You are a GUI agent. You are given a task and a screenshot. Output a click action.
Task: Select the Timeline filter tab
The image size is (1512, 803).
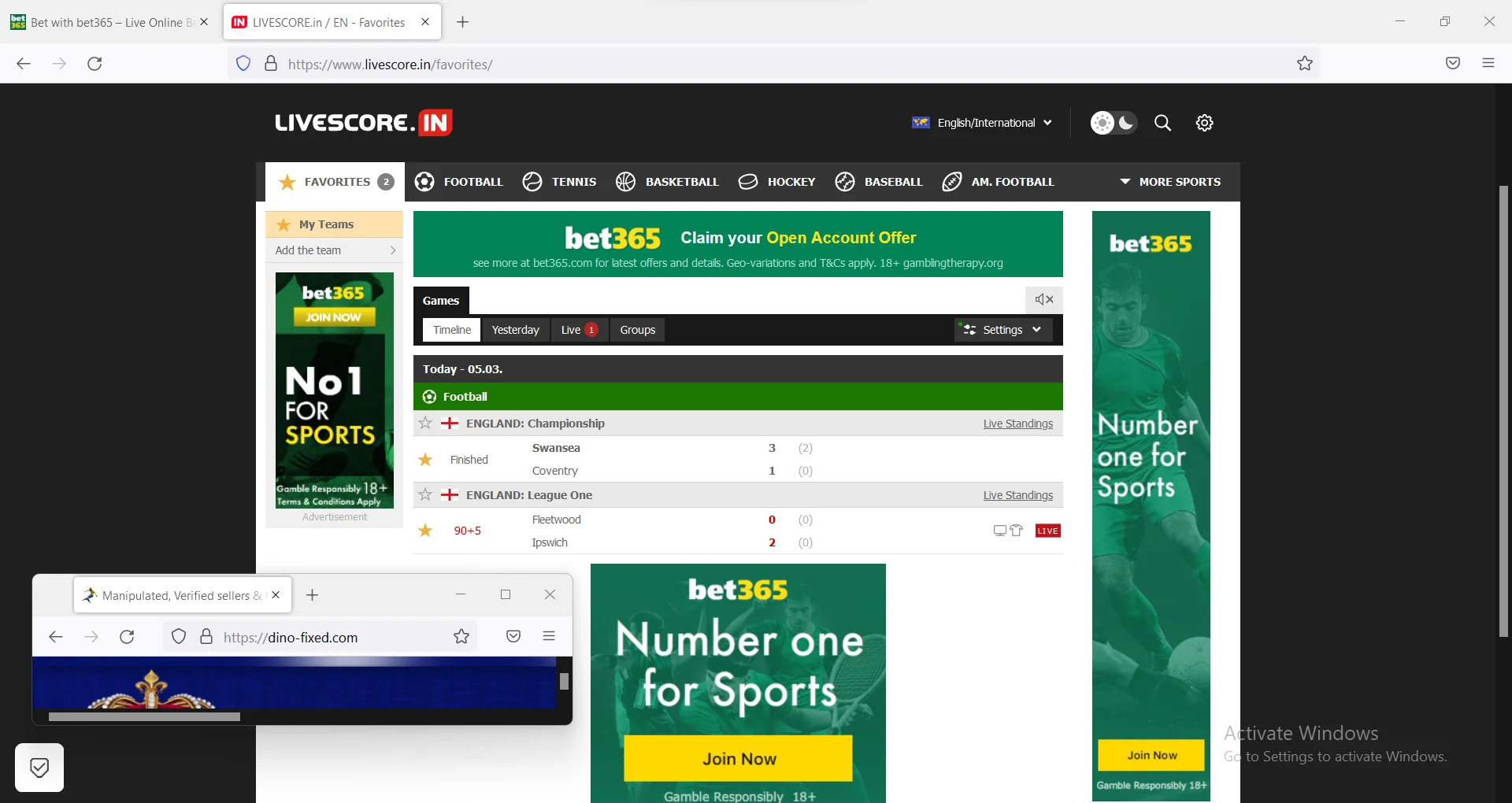[x=452, y=330]
